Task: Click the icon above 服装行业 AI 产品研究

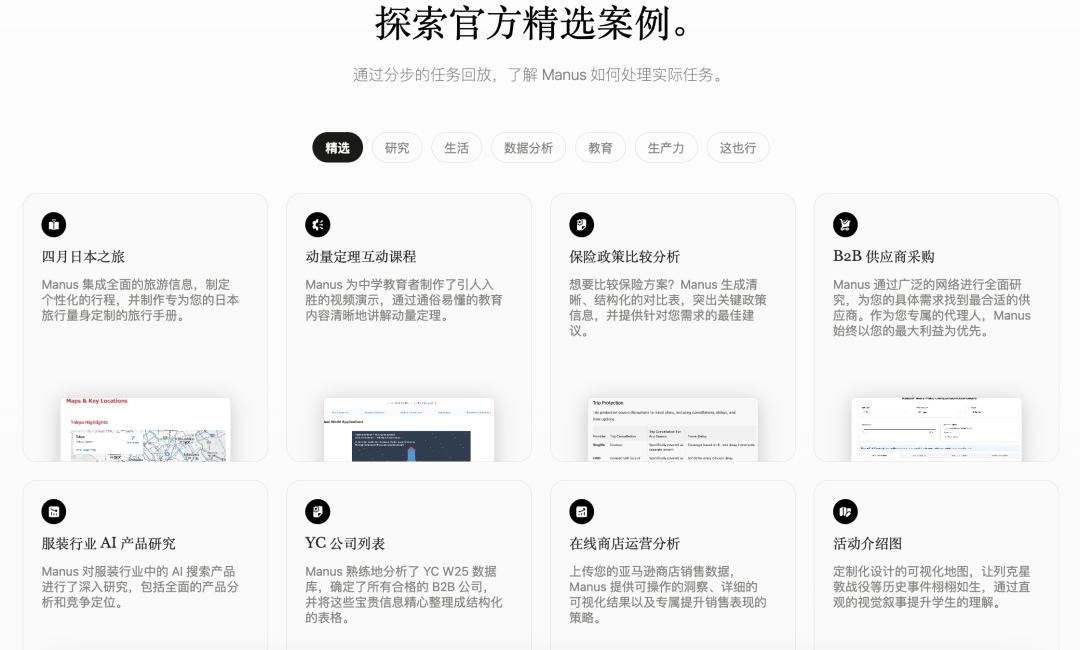Action: [x=54, y=512]
